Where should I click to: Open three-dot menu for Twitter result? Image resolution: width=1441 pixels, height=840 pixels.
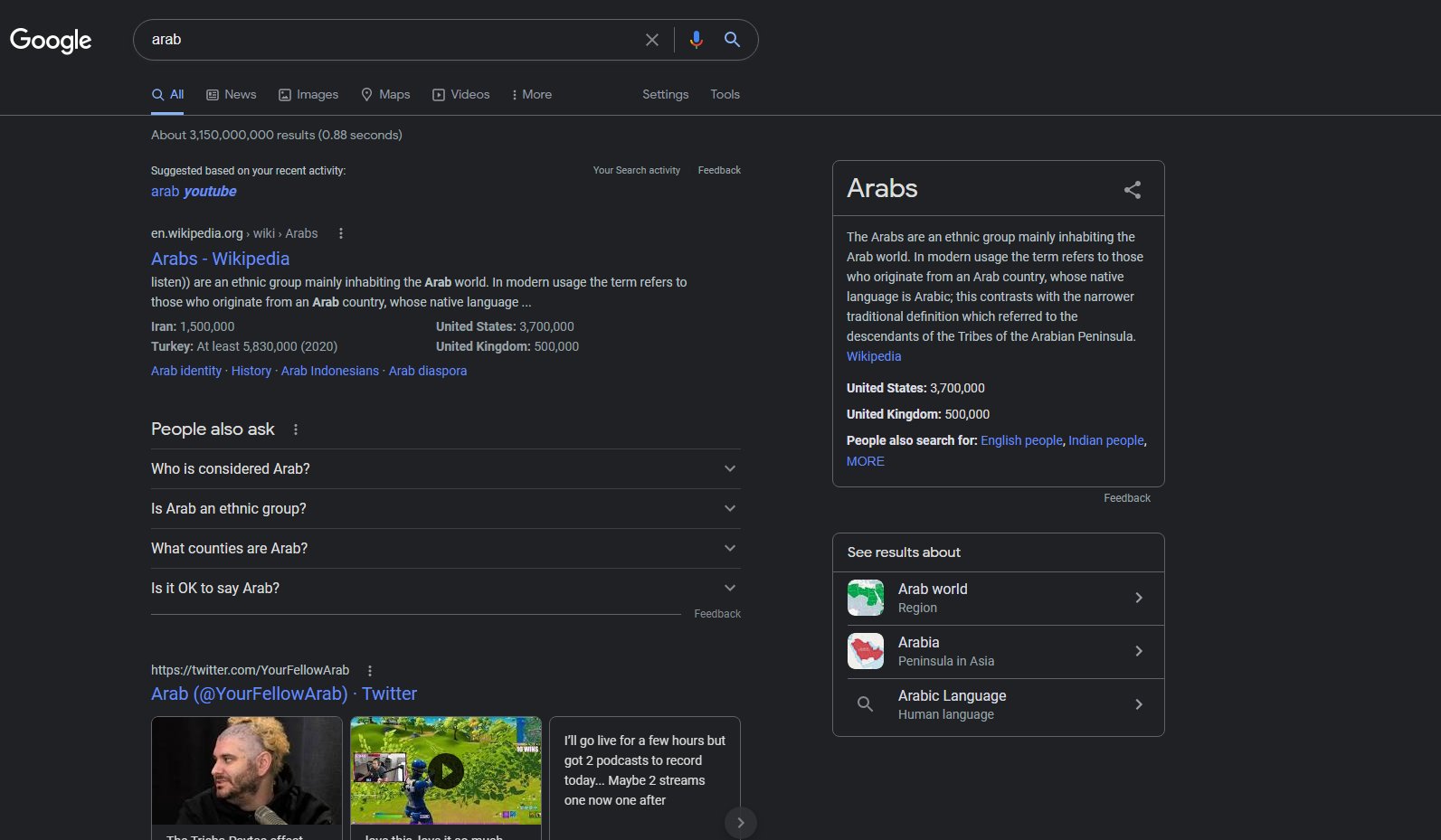coord(370,671)
